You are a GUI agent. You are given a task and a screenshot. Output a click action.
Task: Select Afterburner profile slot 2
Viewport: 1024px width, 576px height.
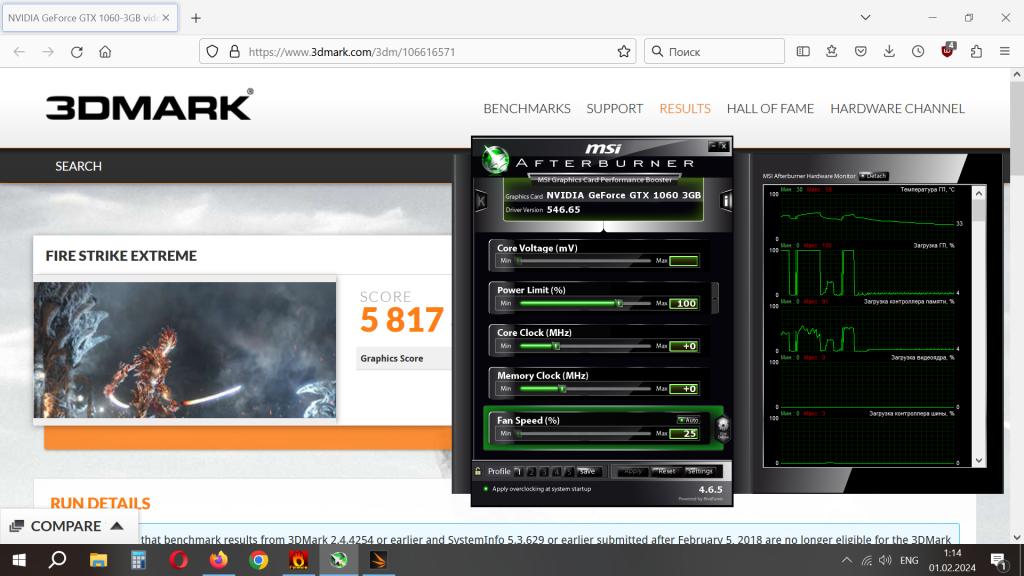(x=531, y=472)
